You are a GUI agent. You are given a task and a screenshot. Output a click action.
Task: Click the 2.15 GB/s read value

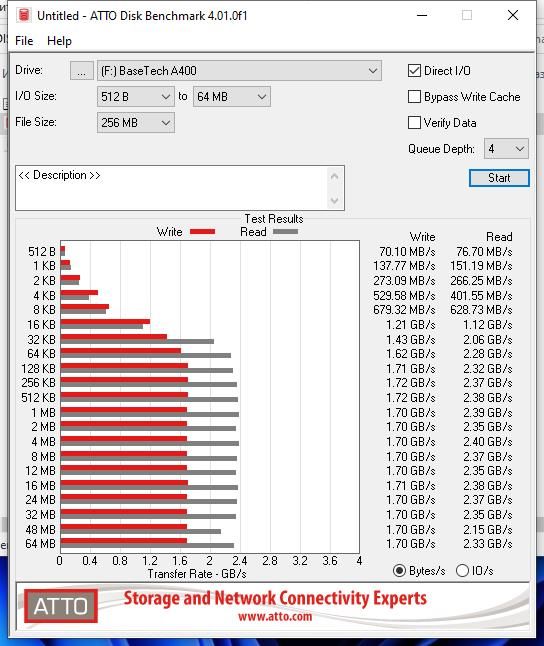(488, 530)
